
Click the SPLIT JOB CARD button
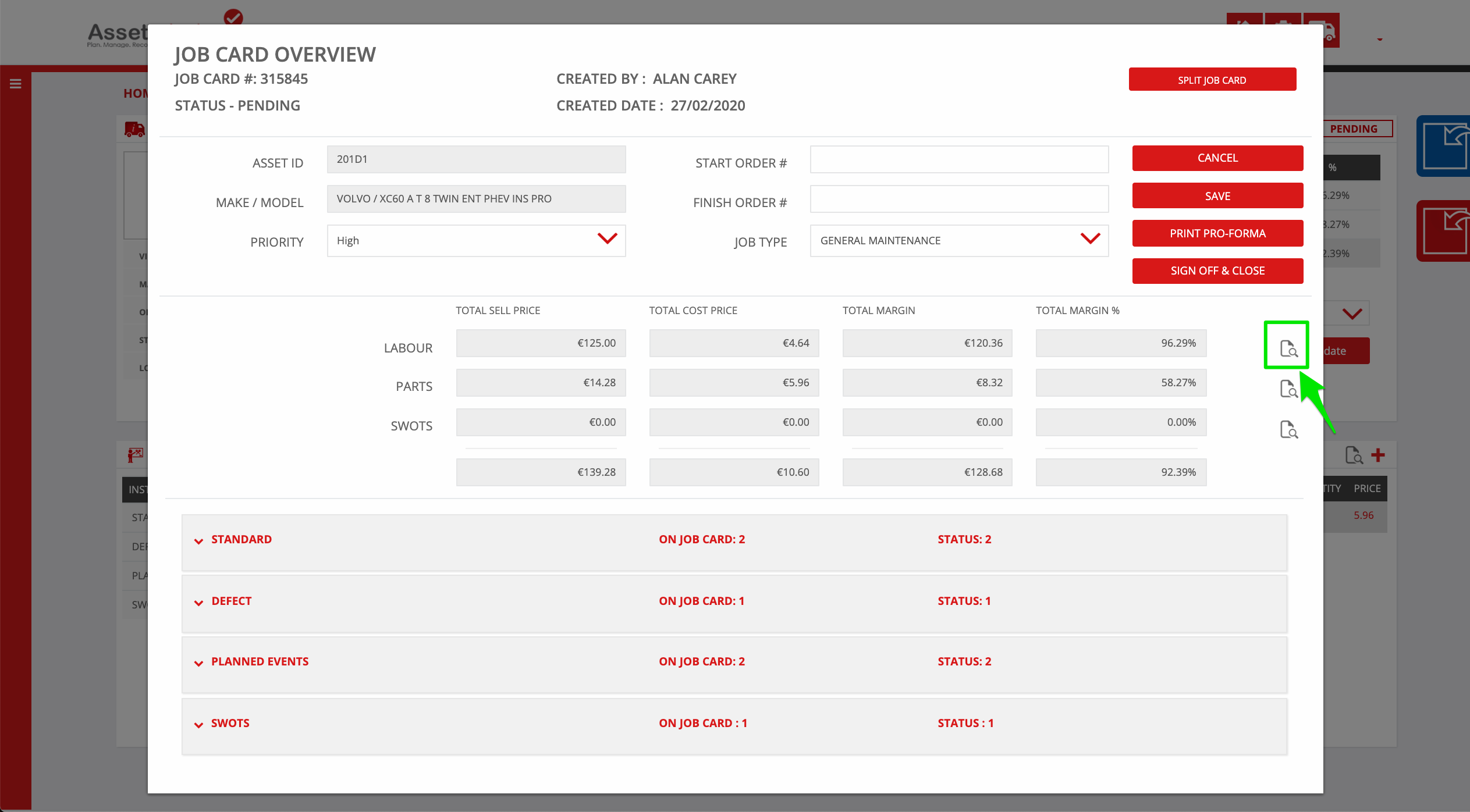tap(1212, 80)
